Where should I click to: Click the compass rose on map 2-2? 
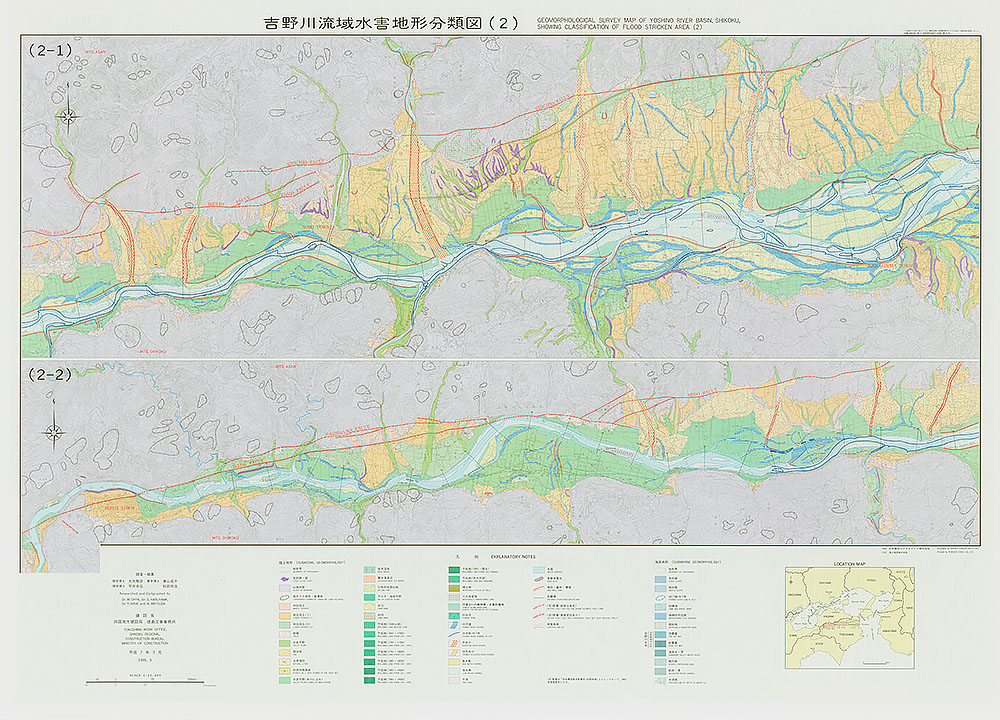click(x=54, y=433)
